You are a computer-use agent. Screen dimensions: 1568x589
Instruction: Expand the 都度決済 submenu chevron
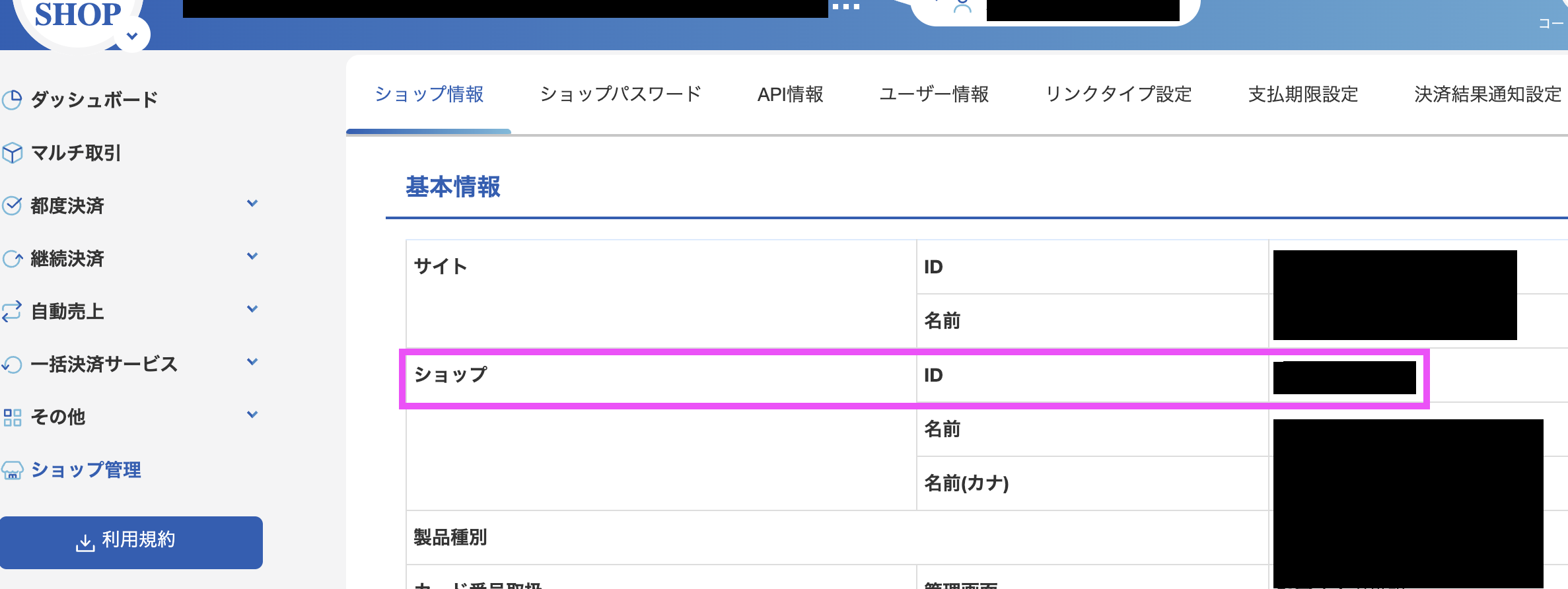click(252, 203)
